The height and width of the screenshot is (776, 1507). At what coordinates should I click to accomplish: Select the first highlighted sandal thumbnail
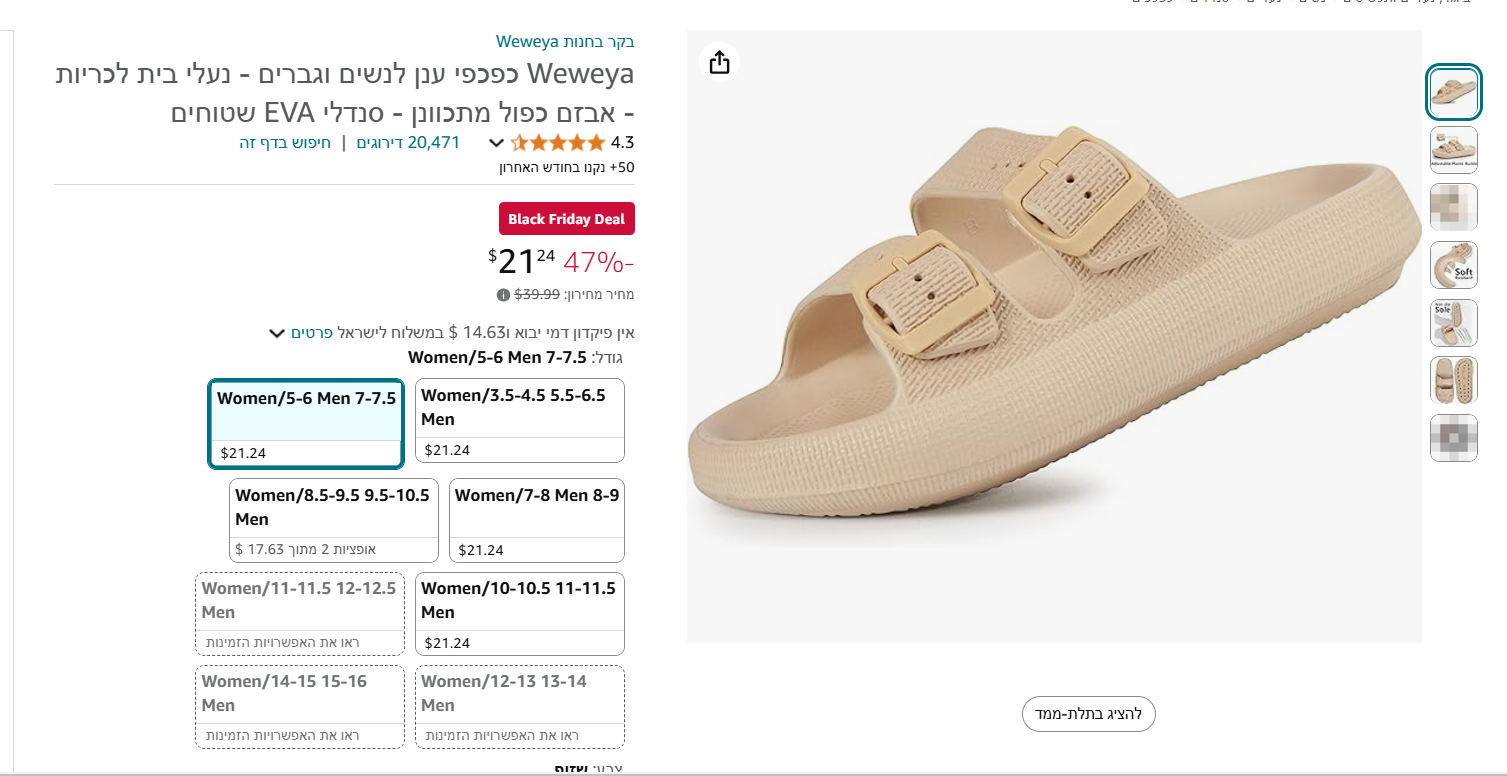[1453, 93]
